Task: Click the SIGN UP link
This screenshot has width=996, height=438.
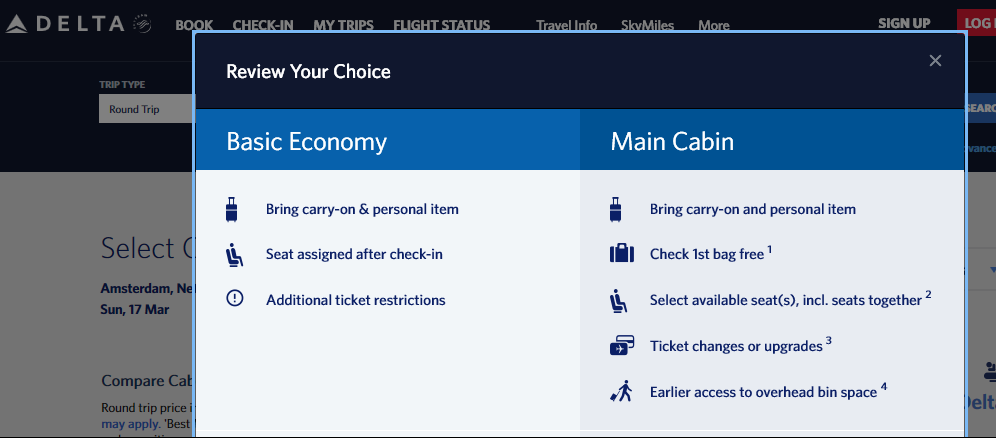Action: pyautogui.click(x=904, y=23)
